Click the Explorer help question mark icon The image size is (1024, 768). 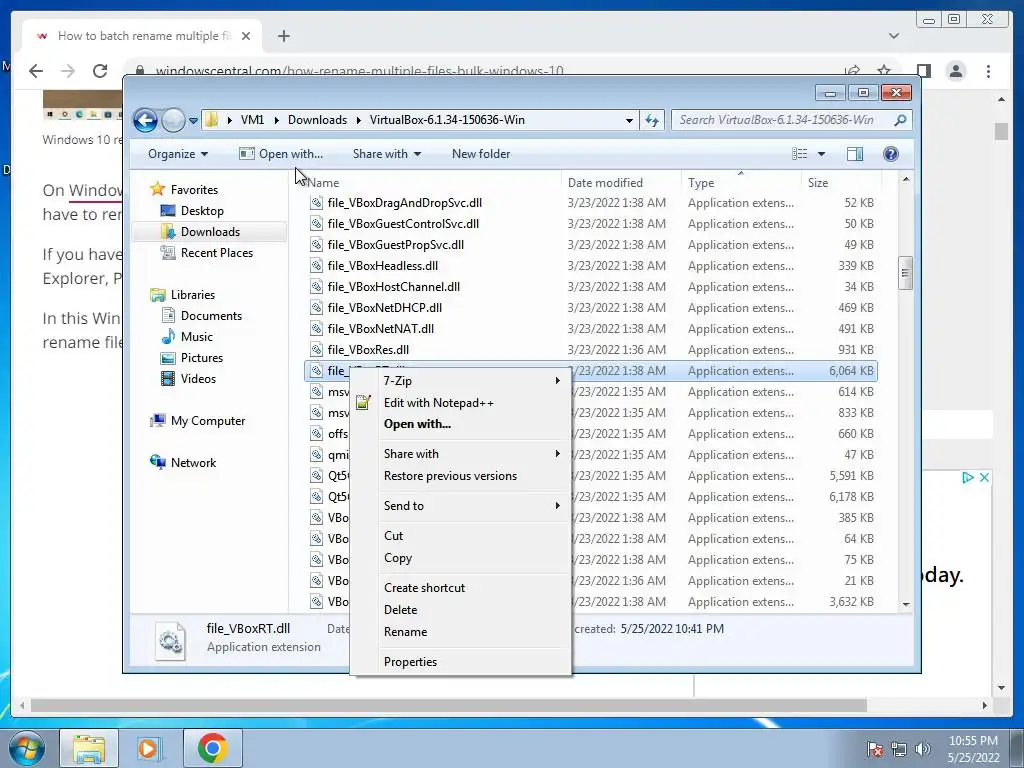(891, 154)
